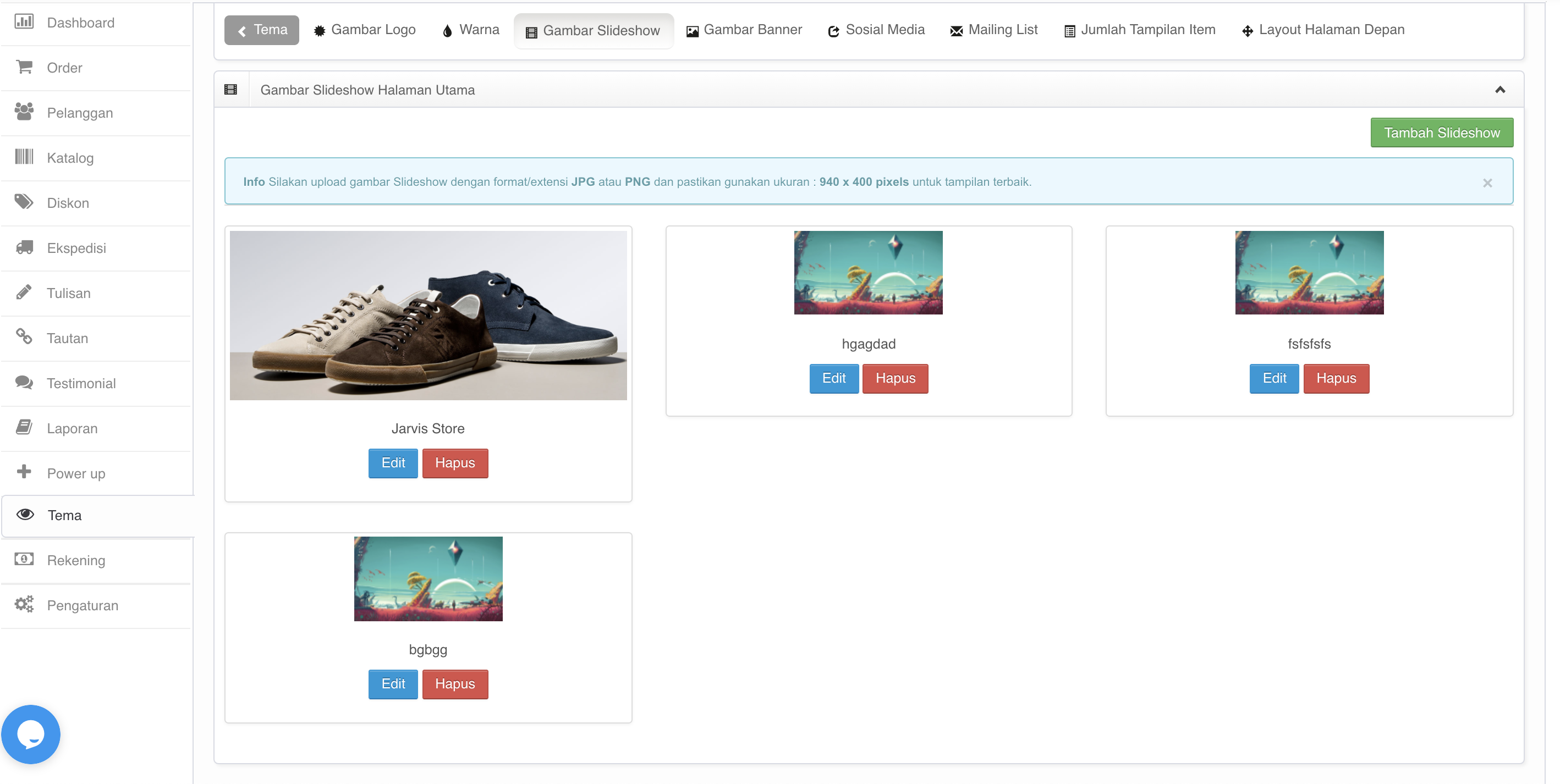The height and width of the screenshot is (784, 1560).
Task: Edit the Jarvis Store slideshow
Action: pos(392,462)
